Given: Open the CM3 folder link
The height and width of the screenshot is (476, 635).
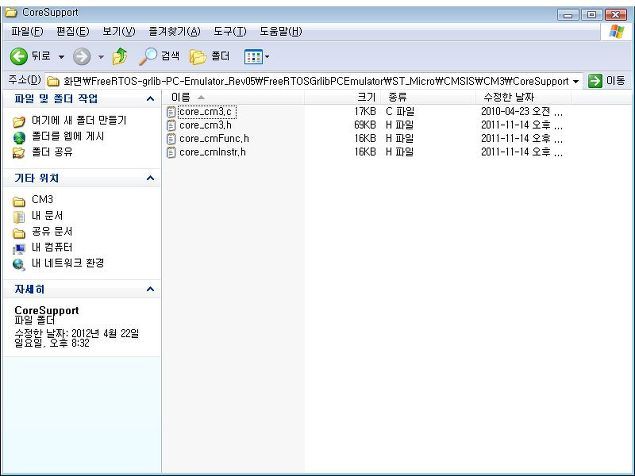Looking at the screenshot, I should [42, 199].
